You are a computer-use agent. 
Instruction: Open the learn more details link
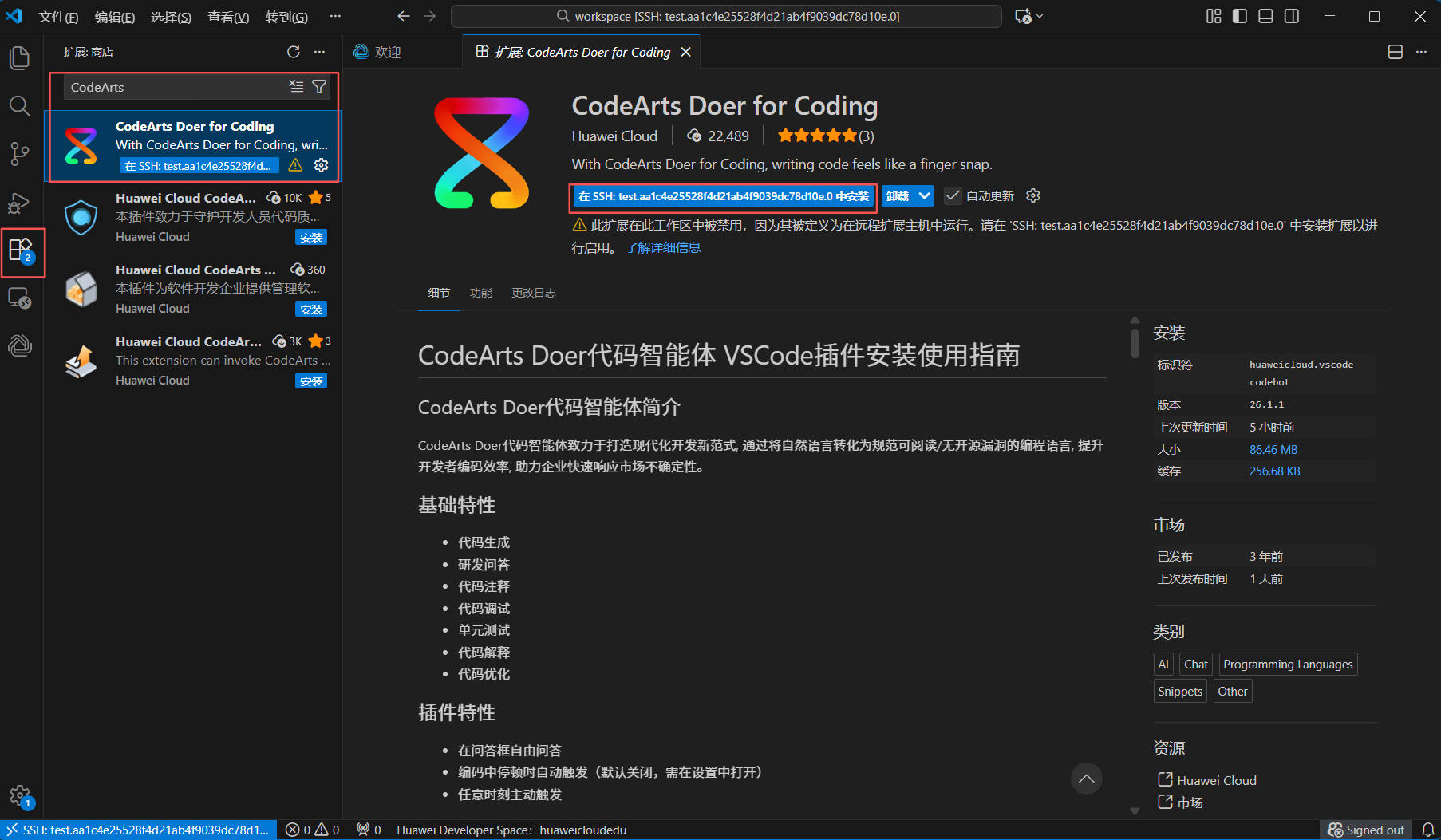(663, 247)
